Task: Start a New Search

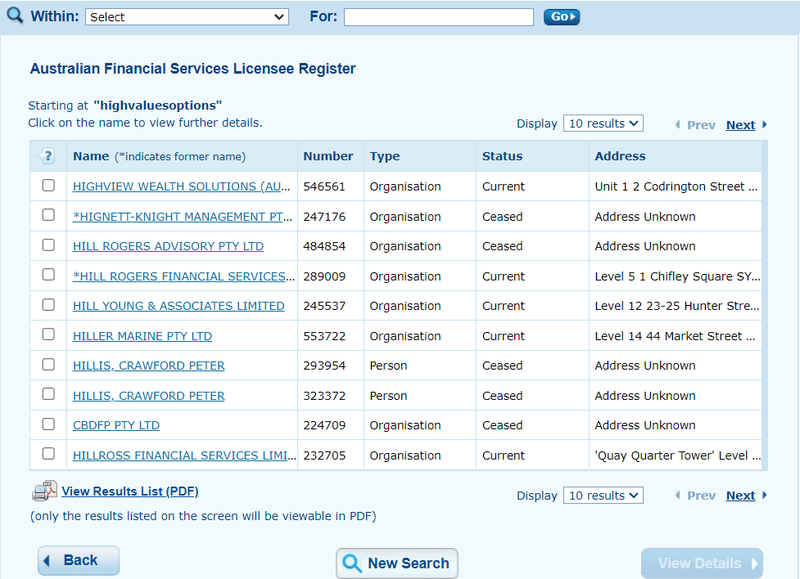Action: coord(397,563)
